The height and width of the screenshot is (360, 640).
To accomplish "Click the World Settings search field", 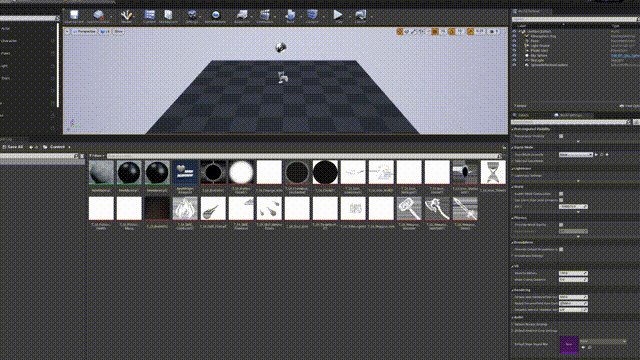I will 571,122.
